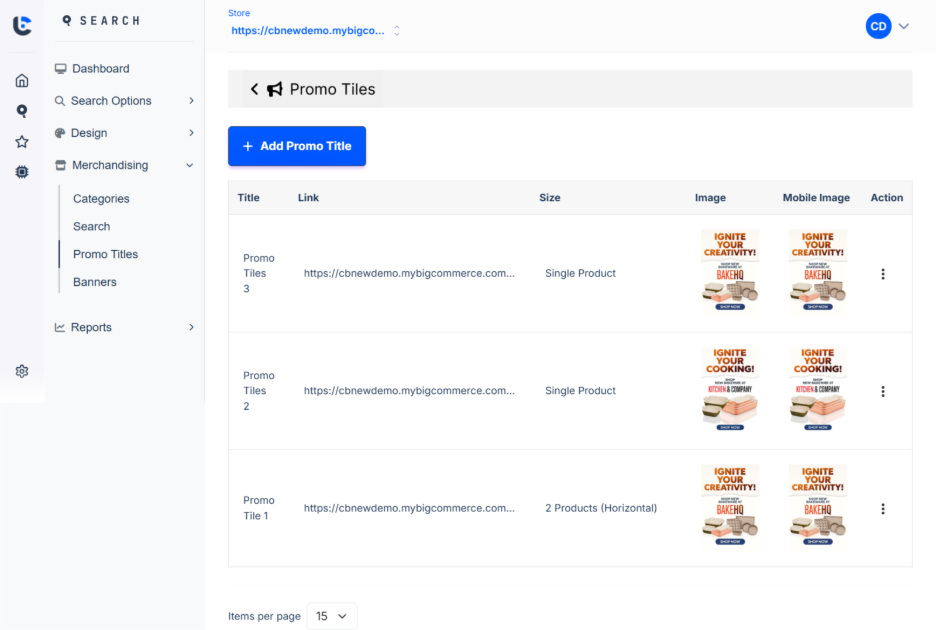The image size is (936, 630).
Task: Click the chip icon in left rail
Action: coord(22,172)
